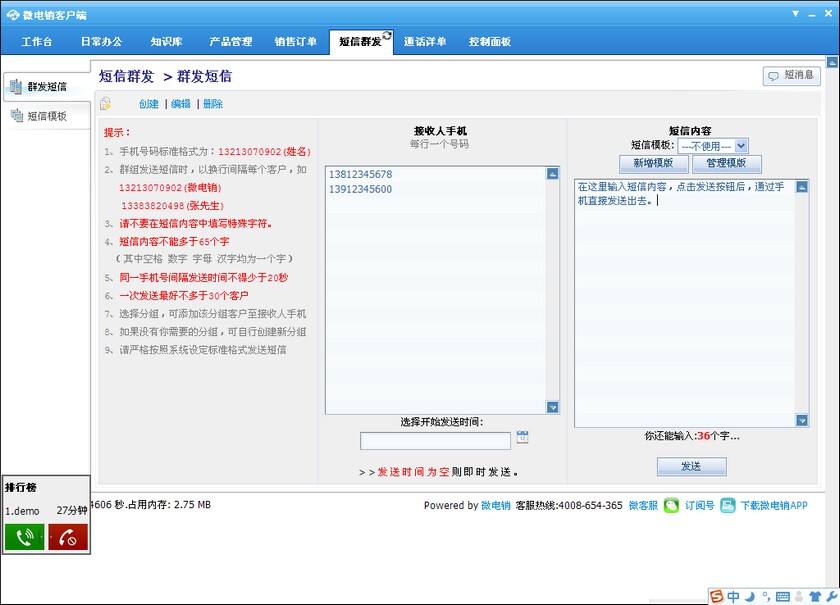This screenshot has height=605, width=840.
Task: Click the refresh icon on 短信群发 tab
Action: (x=386, y=36)
